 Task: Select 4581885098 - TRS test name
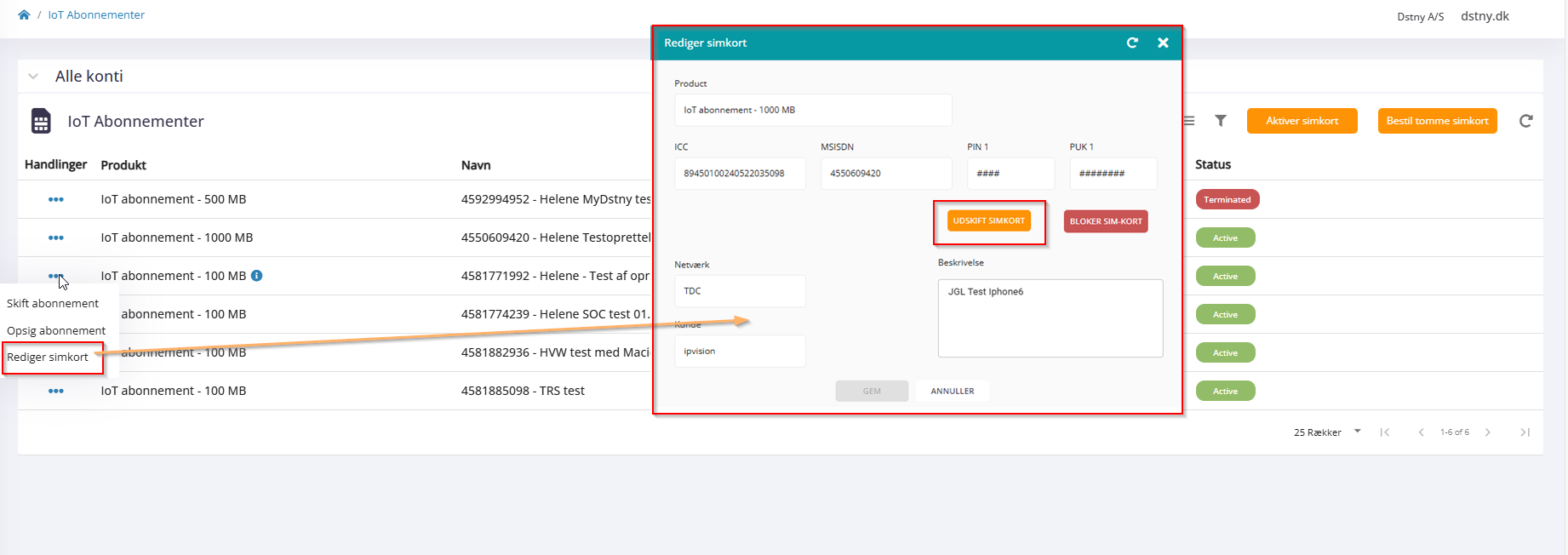coord(523,391)
